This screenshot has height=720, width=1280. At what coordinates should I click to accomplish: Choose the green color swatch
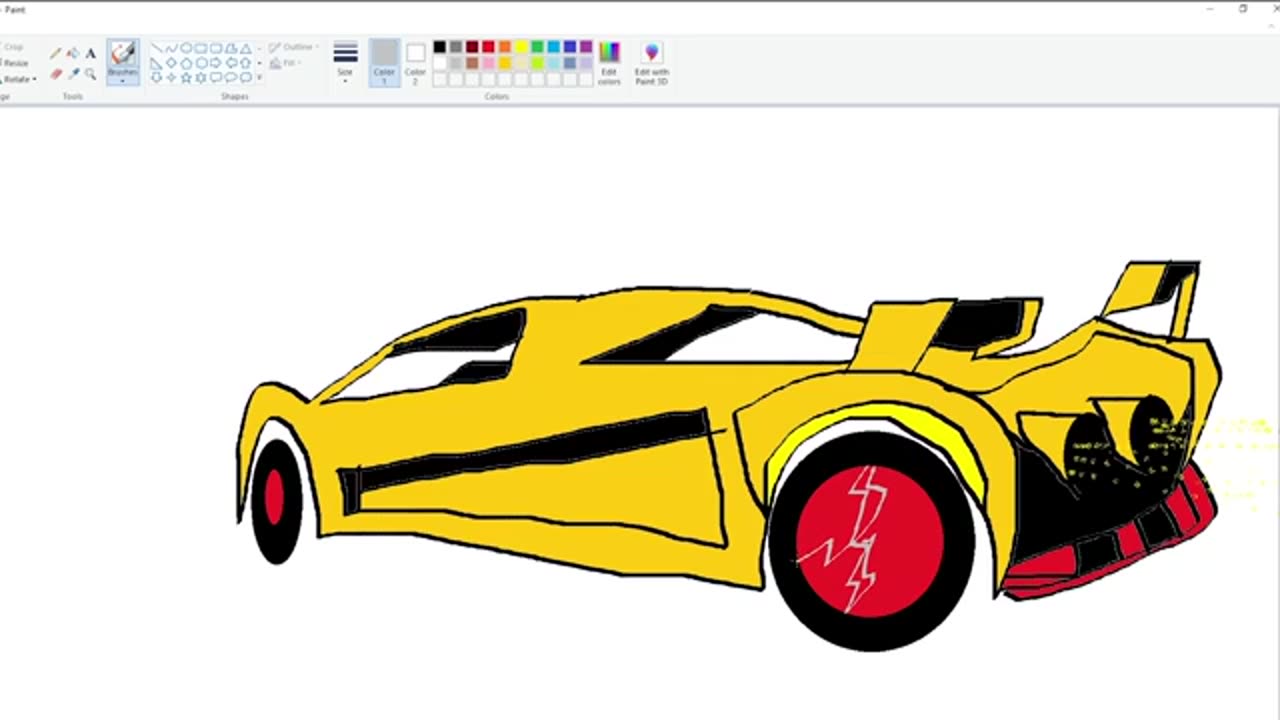point(537,47)
